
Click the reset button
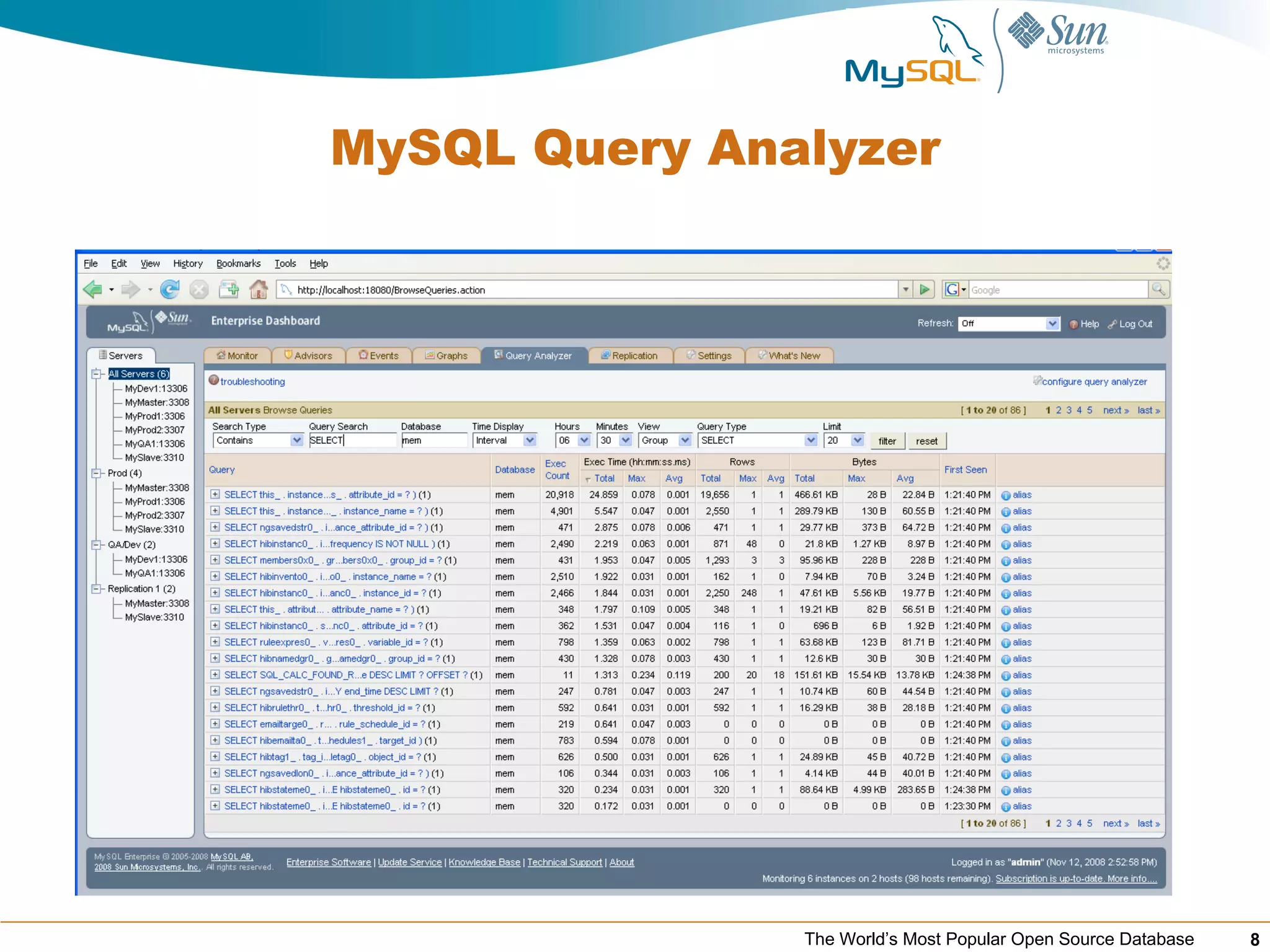926,441
